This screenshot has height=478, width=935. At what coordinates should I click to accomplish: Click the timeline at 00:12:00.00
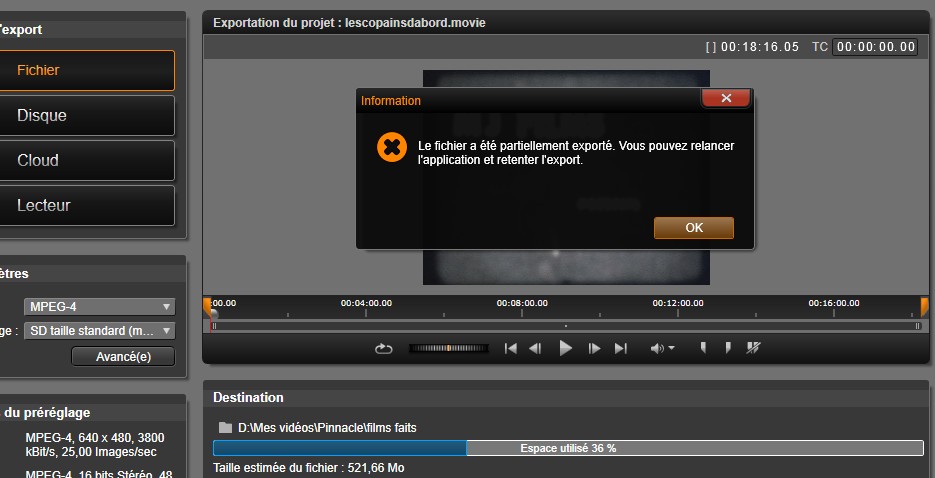tap(677, 303)
